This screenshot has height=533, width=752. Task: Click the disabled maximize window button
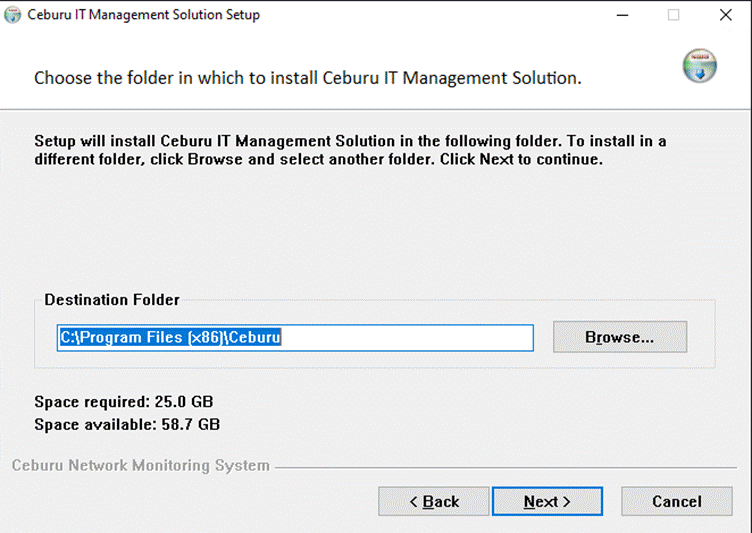coord(673,15)
